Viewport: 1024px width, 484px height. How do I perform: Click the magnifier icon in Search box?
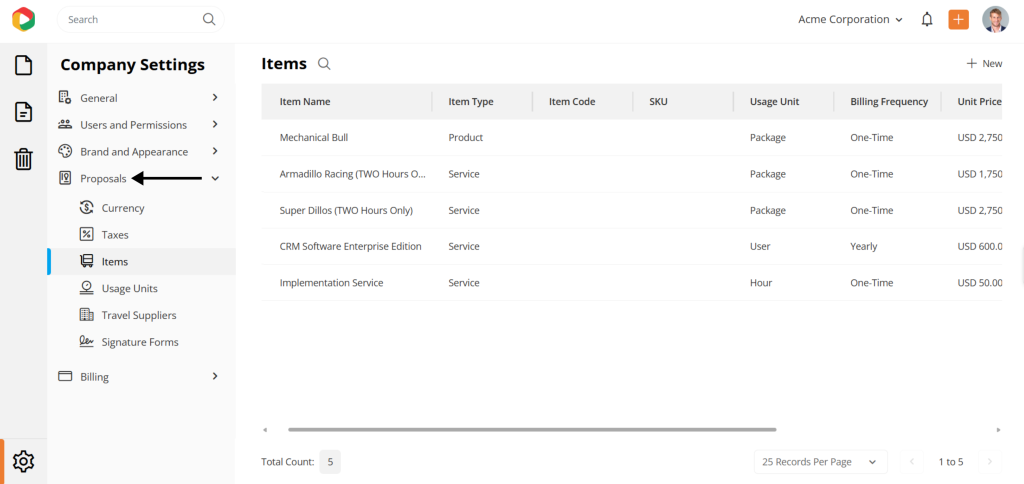click(x=209, y=20)
